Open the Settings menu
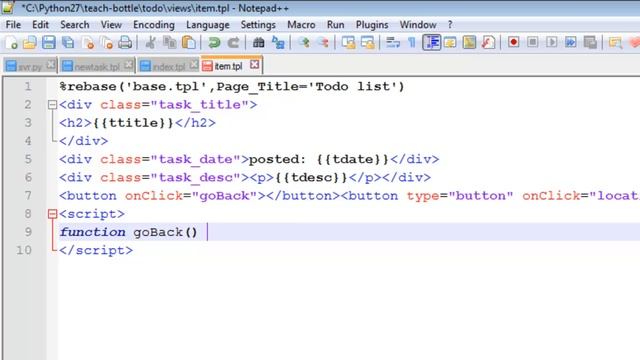 pyautogui.click(x=258, y=25)
